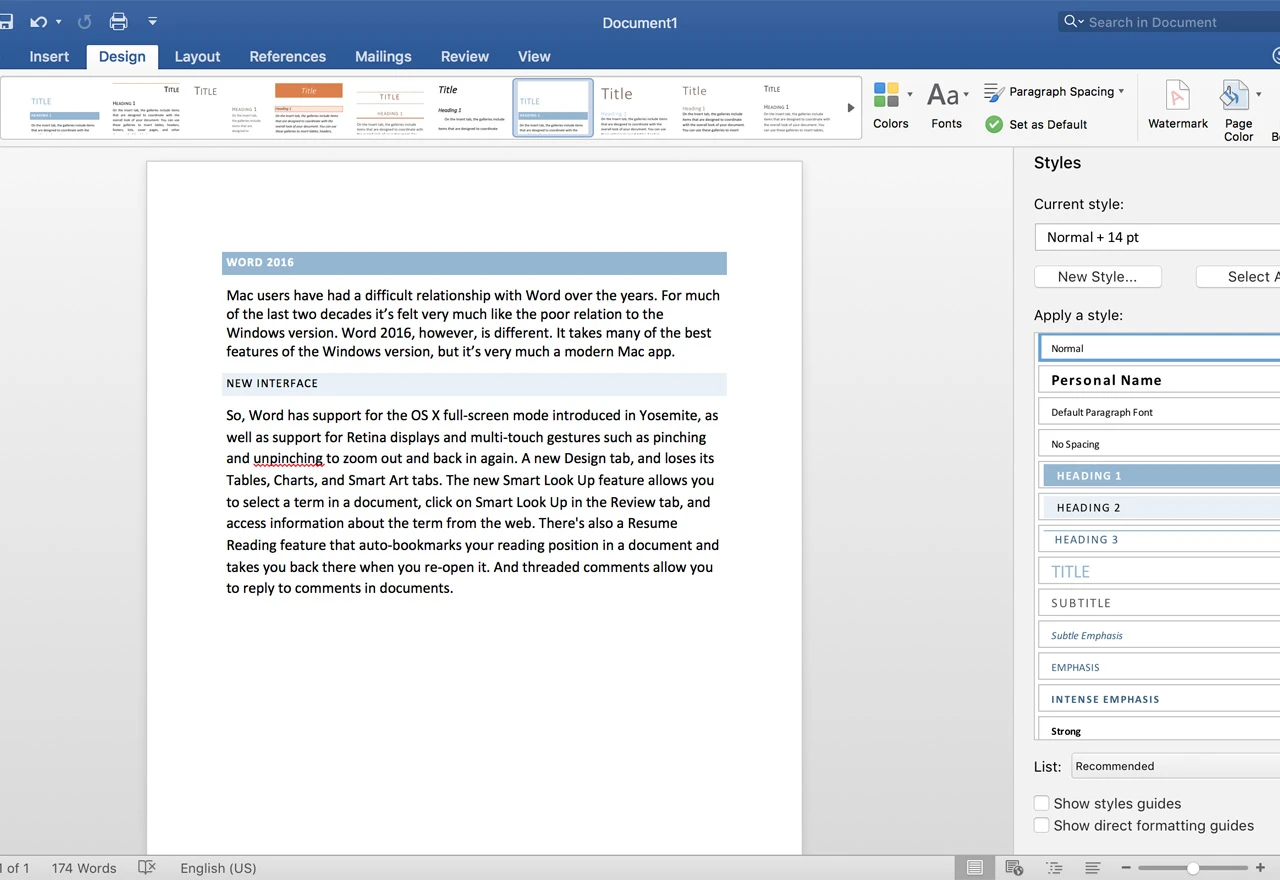Apply the first document style set thumbnail

coord(64,108)
